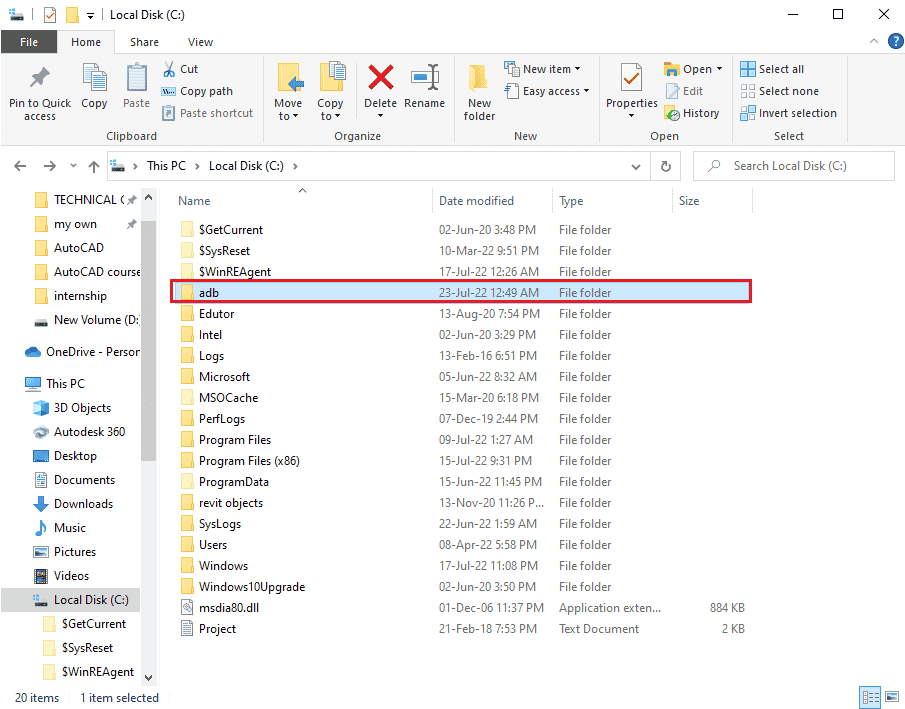Screen dimensions: 905x709
Task: Open the Copy to dropdown
Action: (x=330, y=110)
